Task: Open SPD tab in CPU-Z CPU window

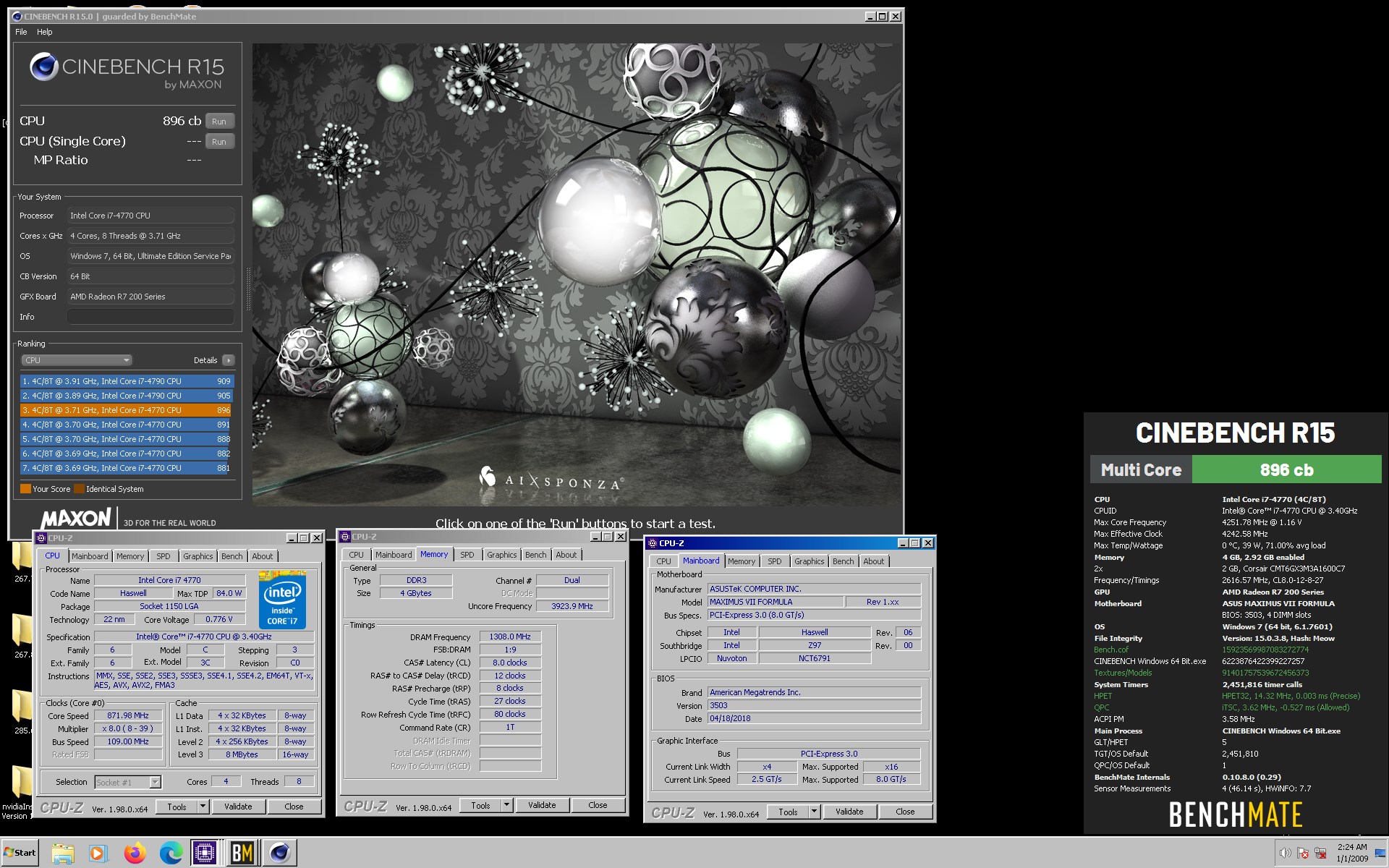Action: (x=163, y=556)
